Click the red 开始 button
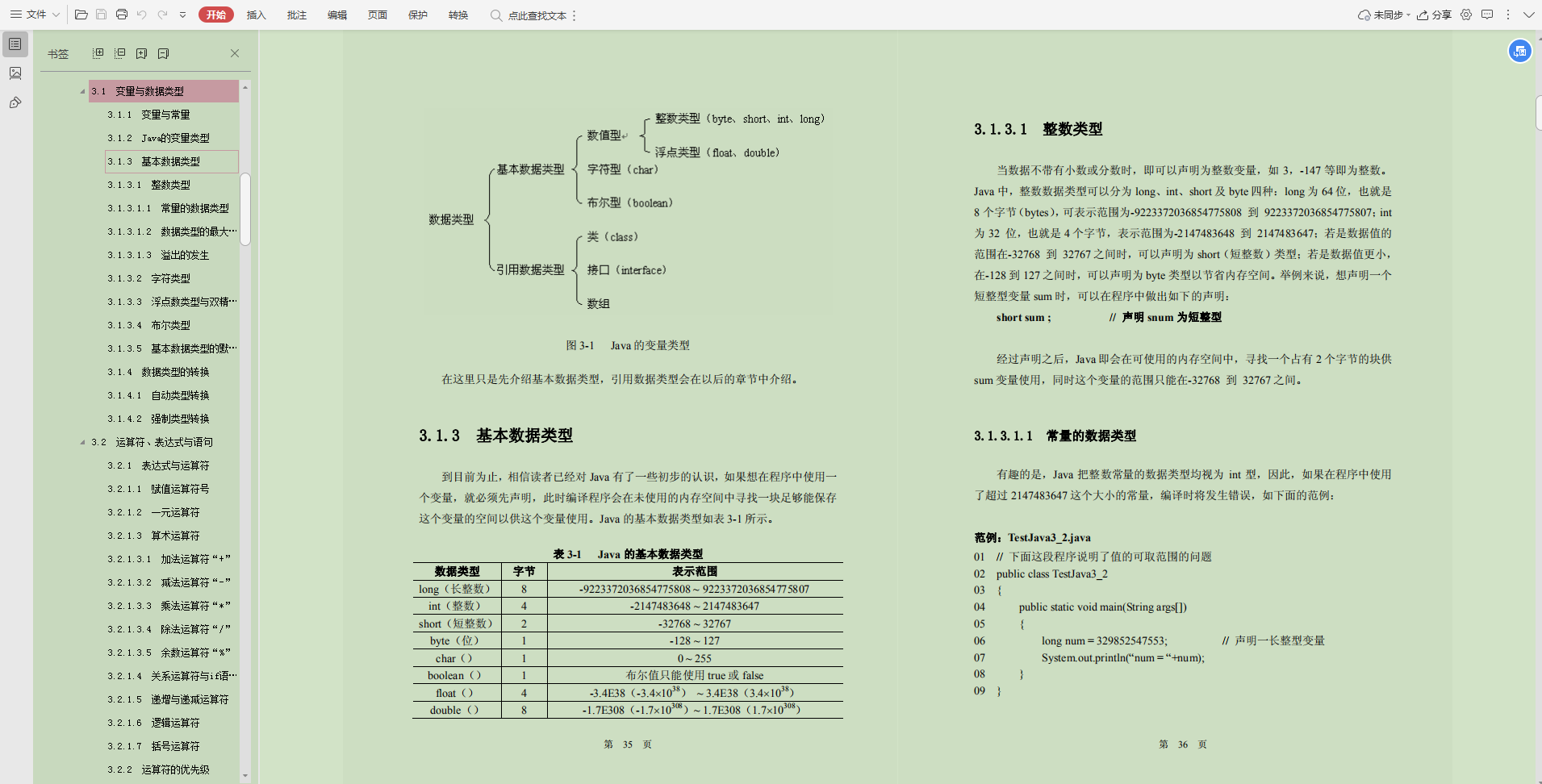Screen dimensions: 1542x784 tap(216, 15)
